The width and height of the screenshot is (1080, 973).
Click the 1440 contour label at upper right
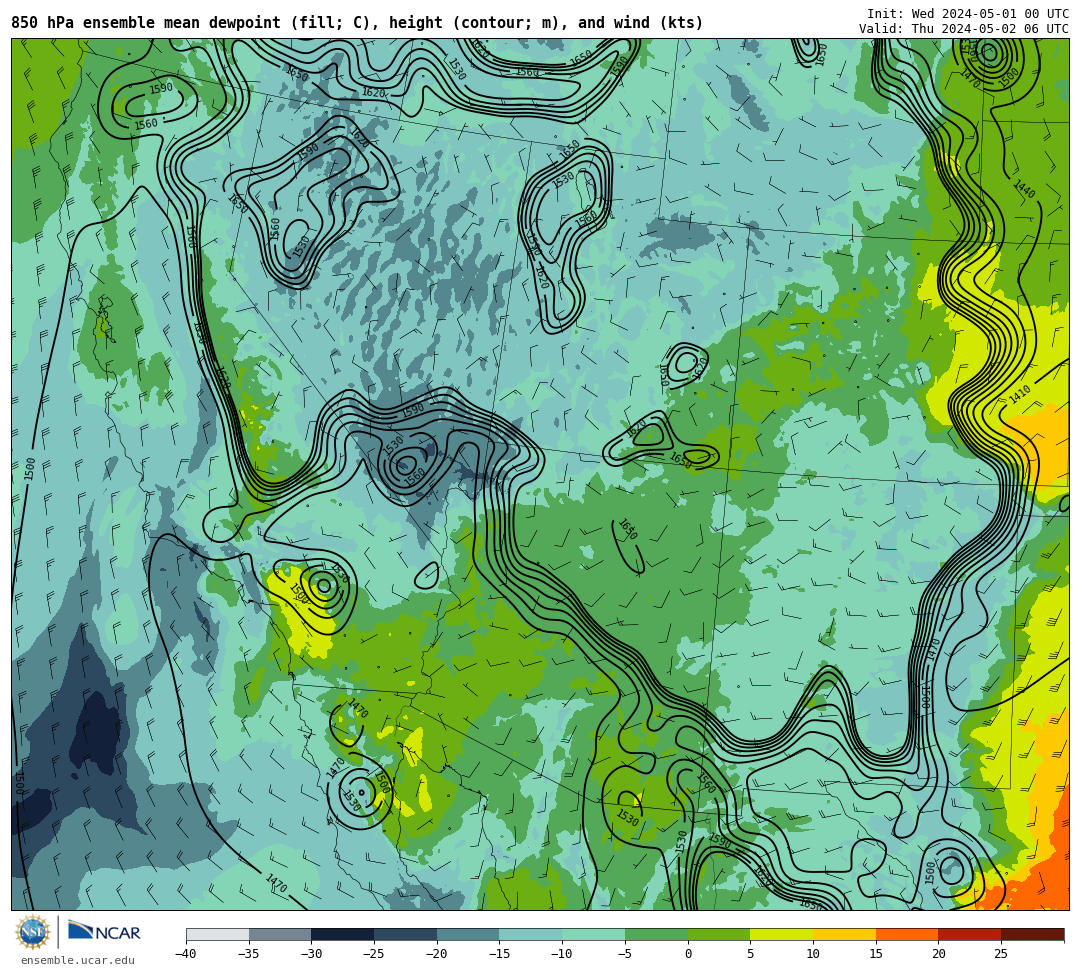click(x=1025, y=188)
